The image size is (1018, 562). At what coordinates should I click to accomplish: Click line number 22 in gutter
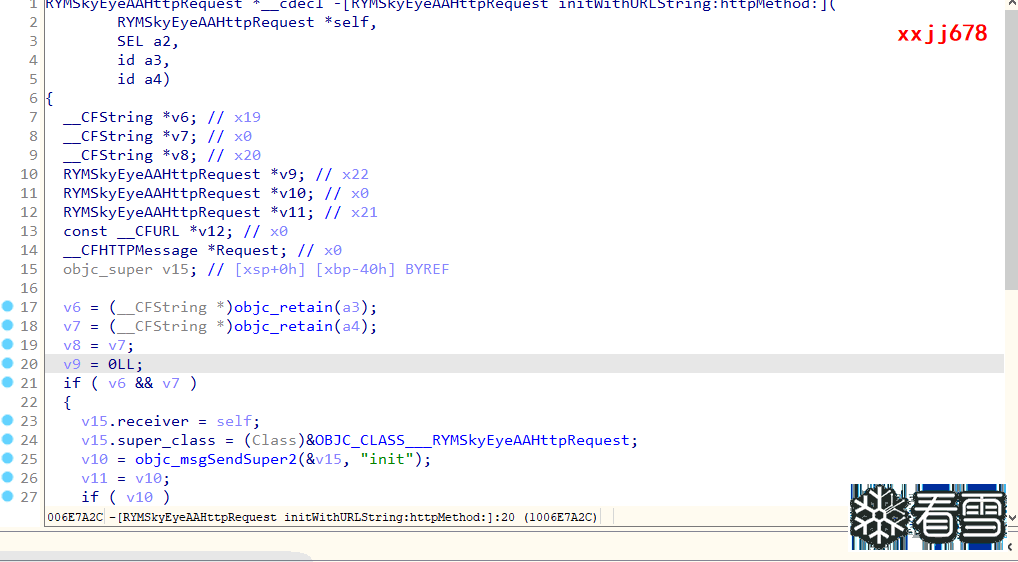coord(29,402)
